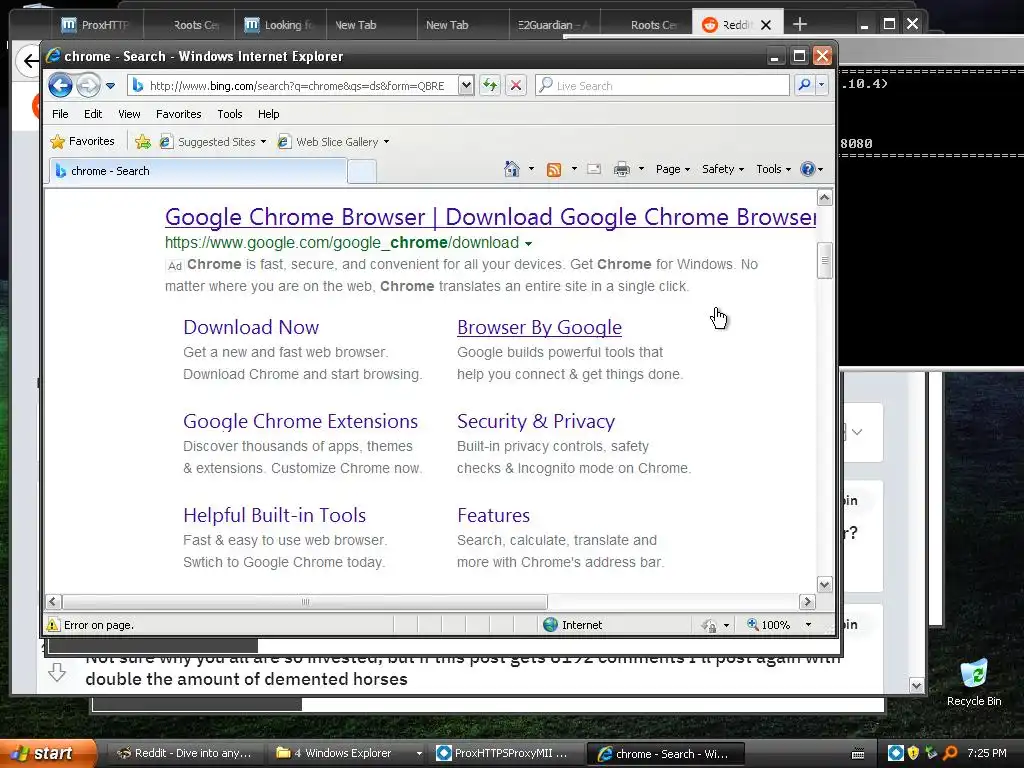Click the system tray shield security icon

[913, 754]
